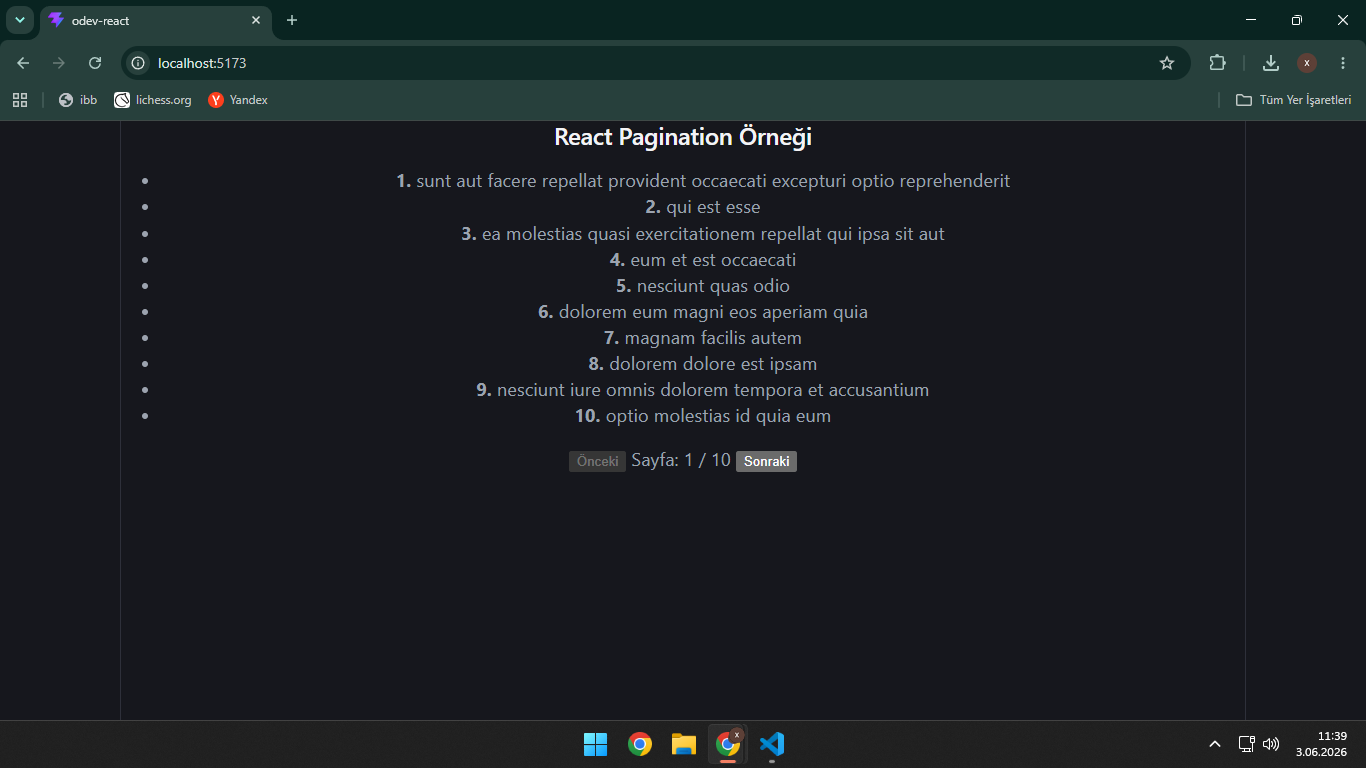The image size is (1366, 768).
Task: Click the 'dolorem dolore est ipsam' item
Action: pos(703,363)
